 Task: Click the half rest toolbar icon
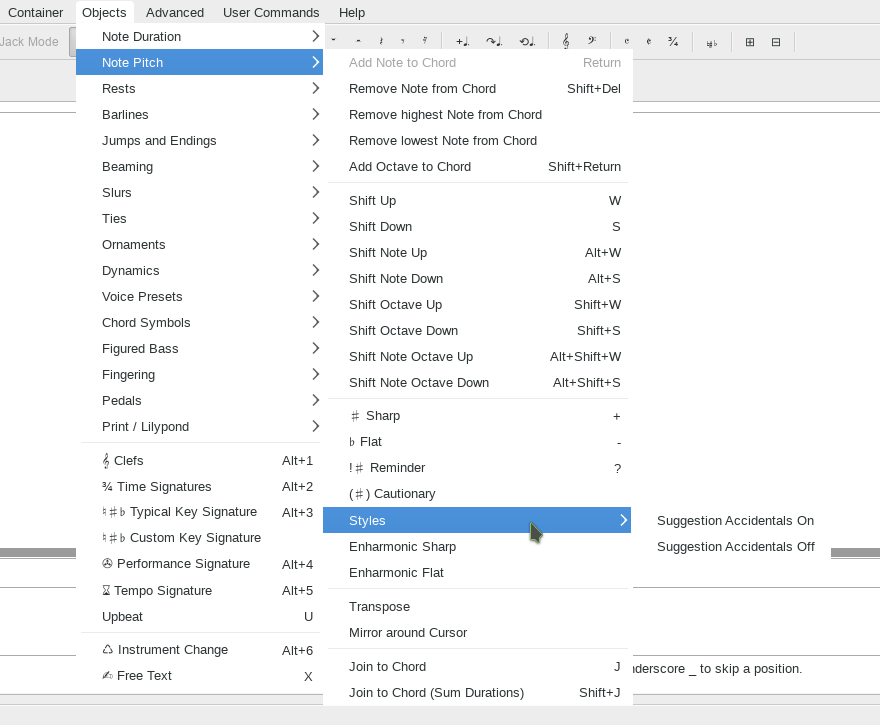pos(358,42)
